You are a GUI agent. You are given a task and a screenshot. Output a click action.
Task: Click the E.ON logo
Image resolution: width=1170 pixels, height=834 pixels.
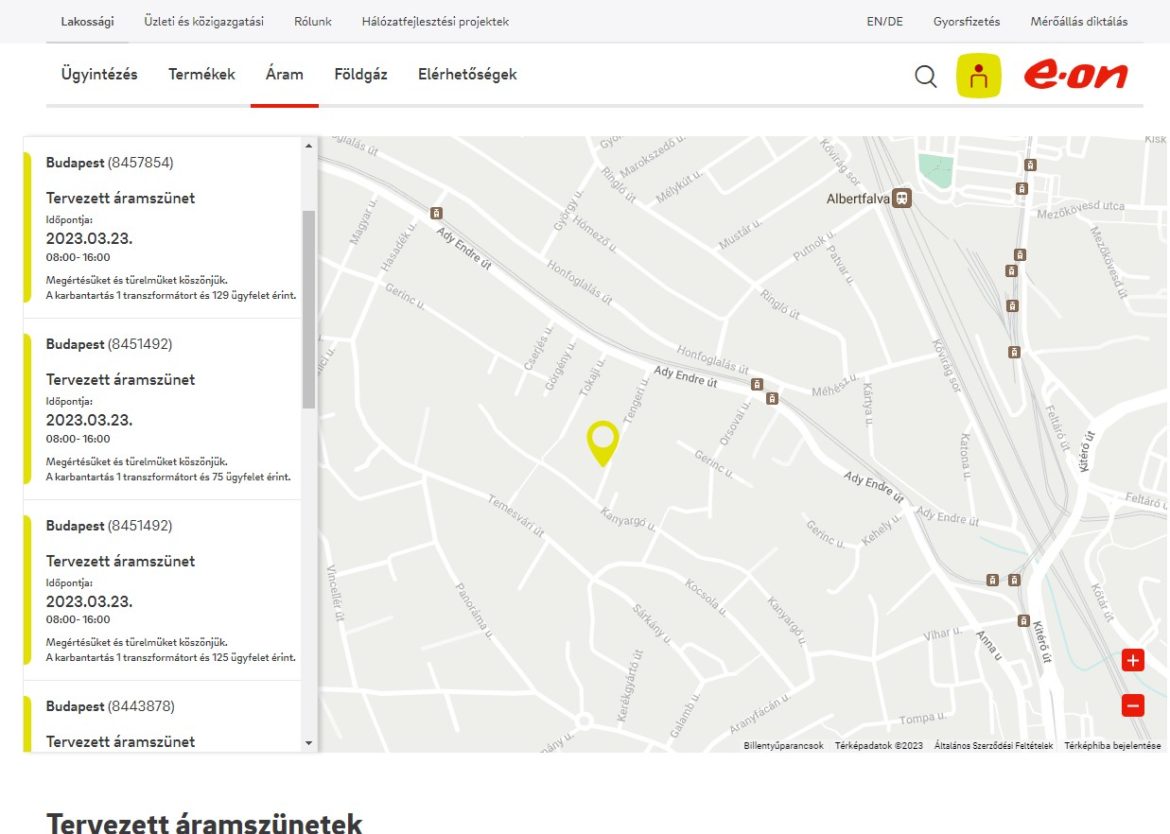[x=1075, y=76]
